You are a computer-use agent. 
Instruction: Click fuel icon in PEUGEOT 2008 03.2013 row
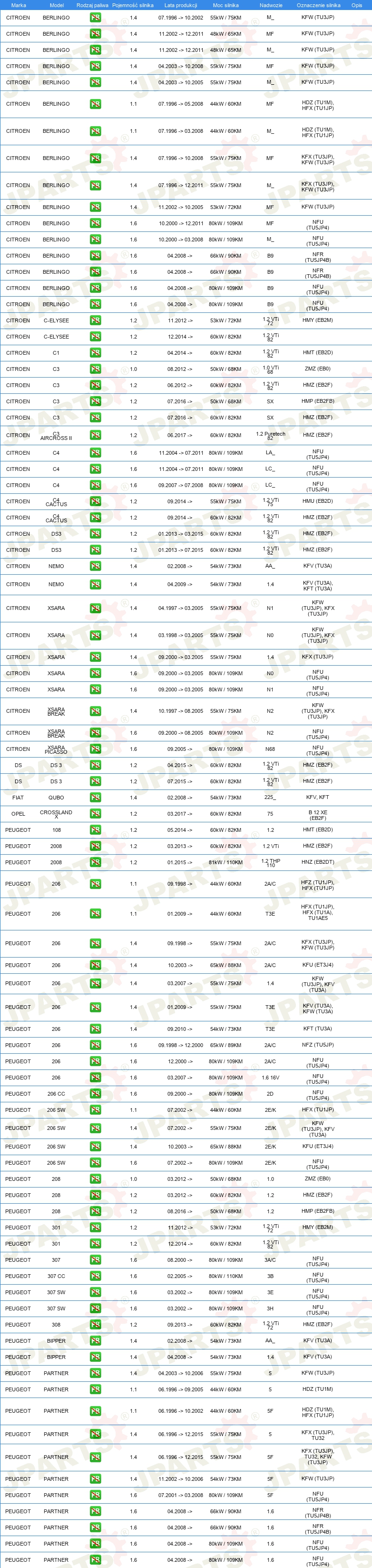tap(96, 846)
